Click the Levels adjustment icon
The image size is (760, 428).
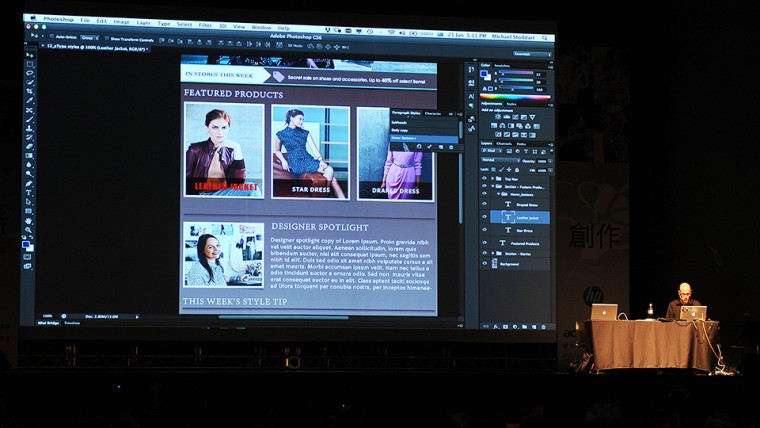point(507,117)
